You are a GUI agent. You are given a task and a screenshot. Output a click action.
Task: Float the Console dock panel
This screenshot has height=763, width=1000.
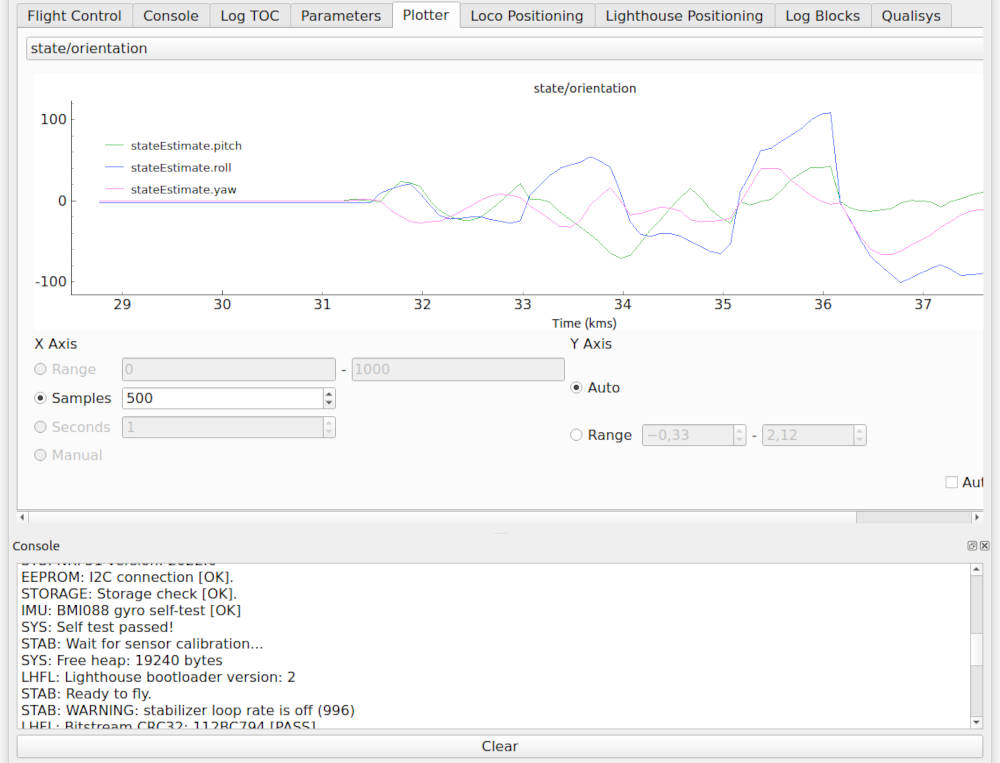(972, 545)
